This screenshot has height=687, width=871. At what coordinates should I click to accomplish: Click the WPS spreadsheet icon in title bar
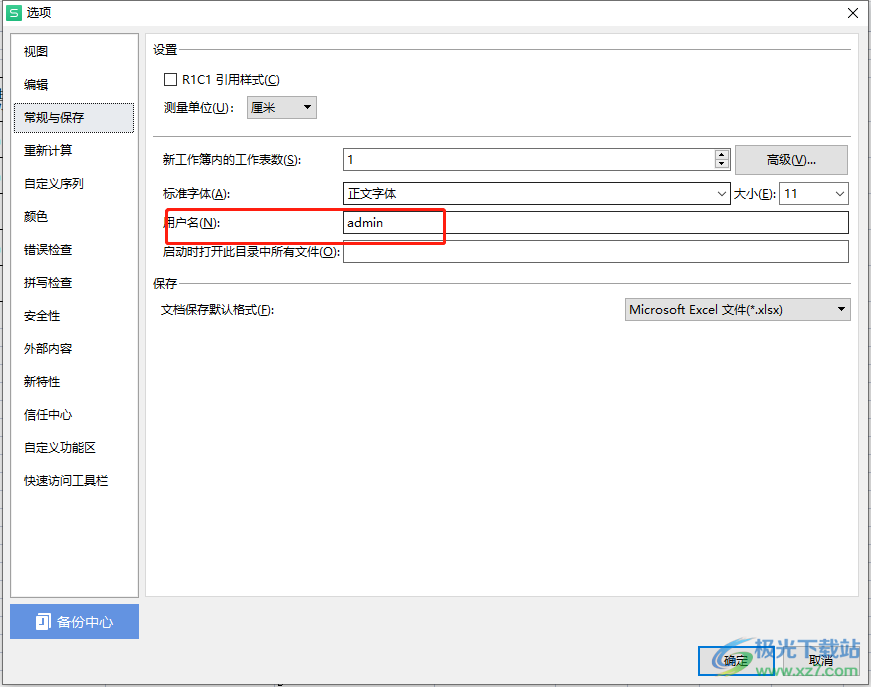click(14, 13)
